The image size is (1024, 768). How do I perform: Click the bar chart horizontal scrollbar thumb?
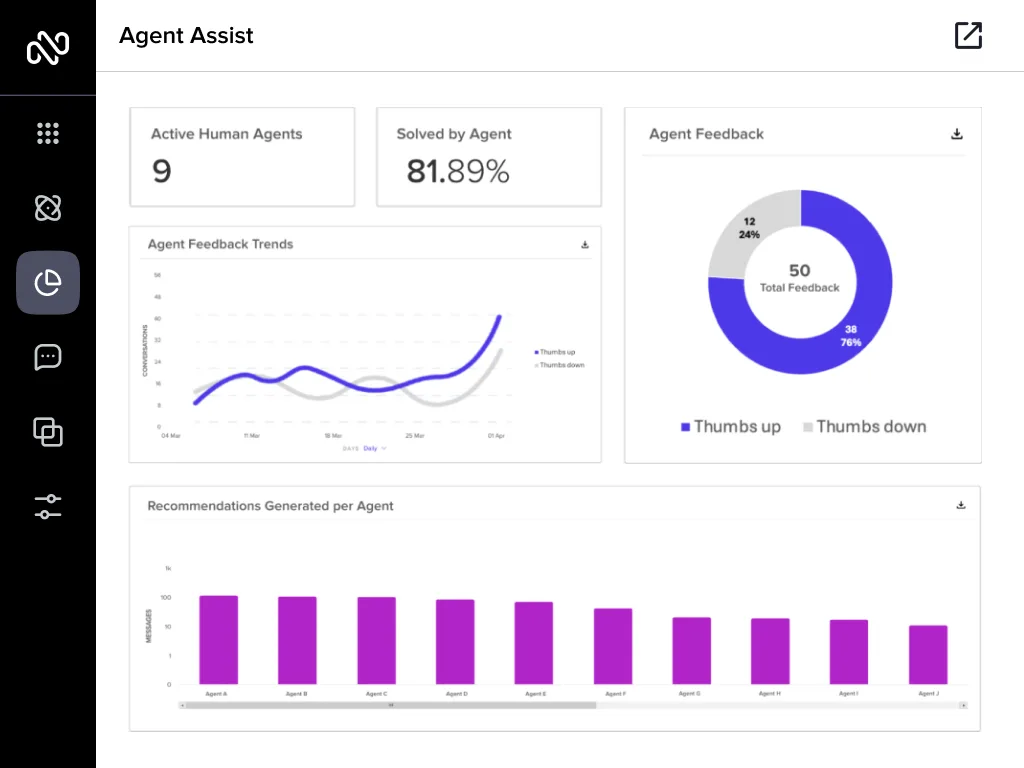pyautogui.click(x=390, y=705)
